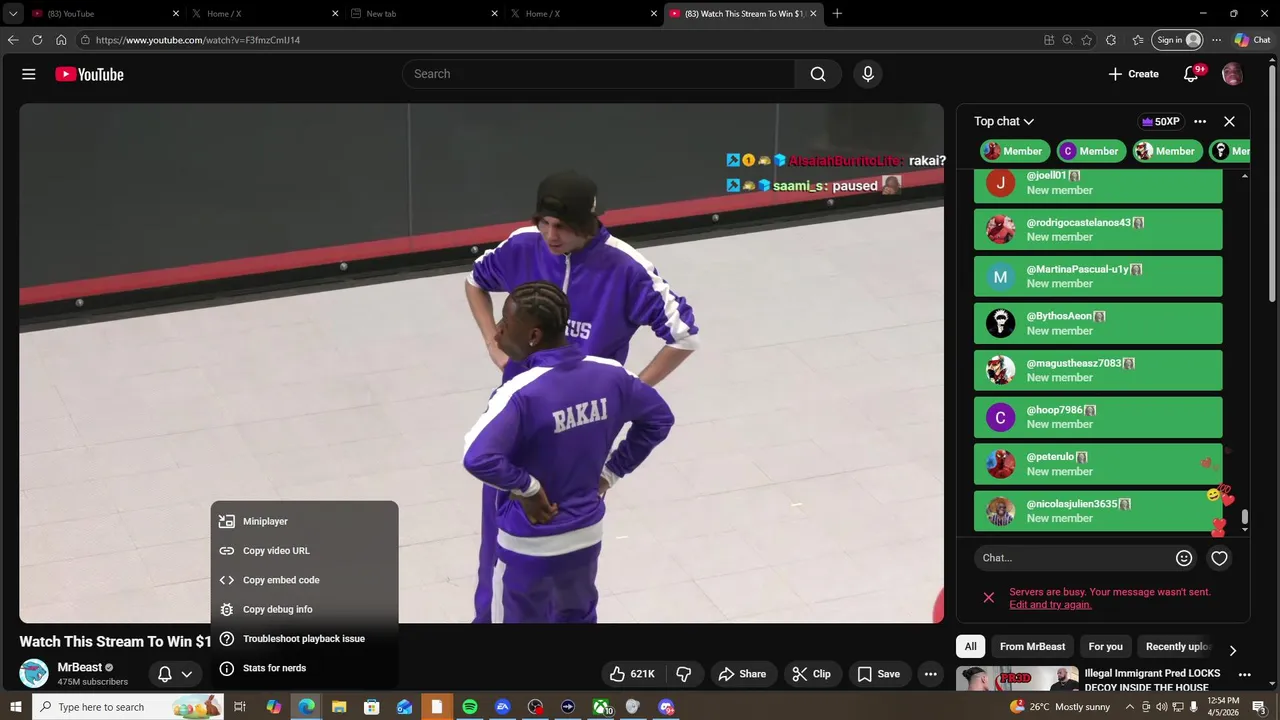Screen dimensions: 1280x720
Task: Open more actions ellipsis under the video
Action: click(930, 674)
